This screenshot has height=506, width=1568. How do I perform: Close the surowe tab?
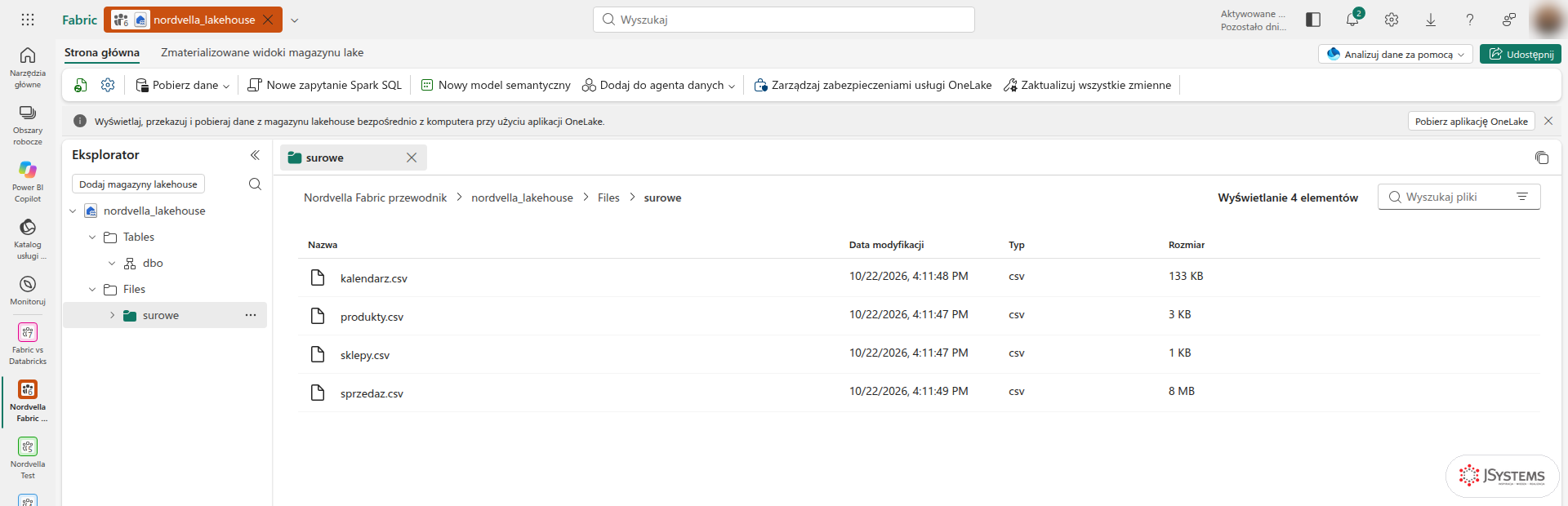point(412,158)
